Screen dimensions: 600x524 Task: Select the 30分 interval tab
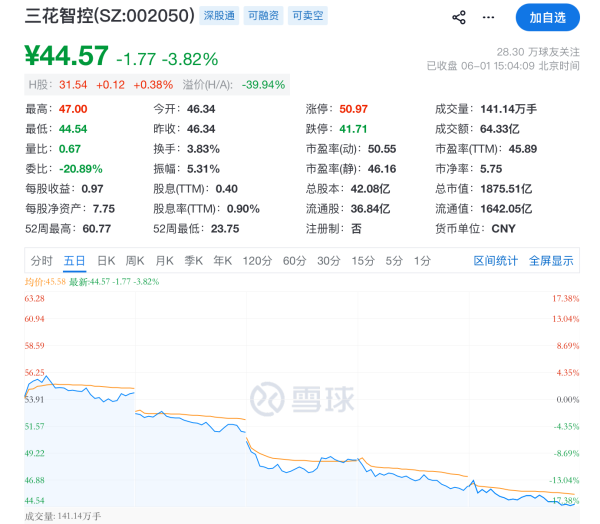point(329,261)
